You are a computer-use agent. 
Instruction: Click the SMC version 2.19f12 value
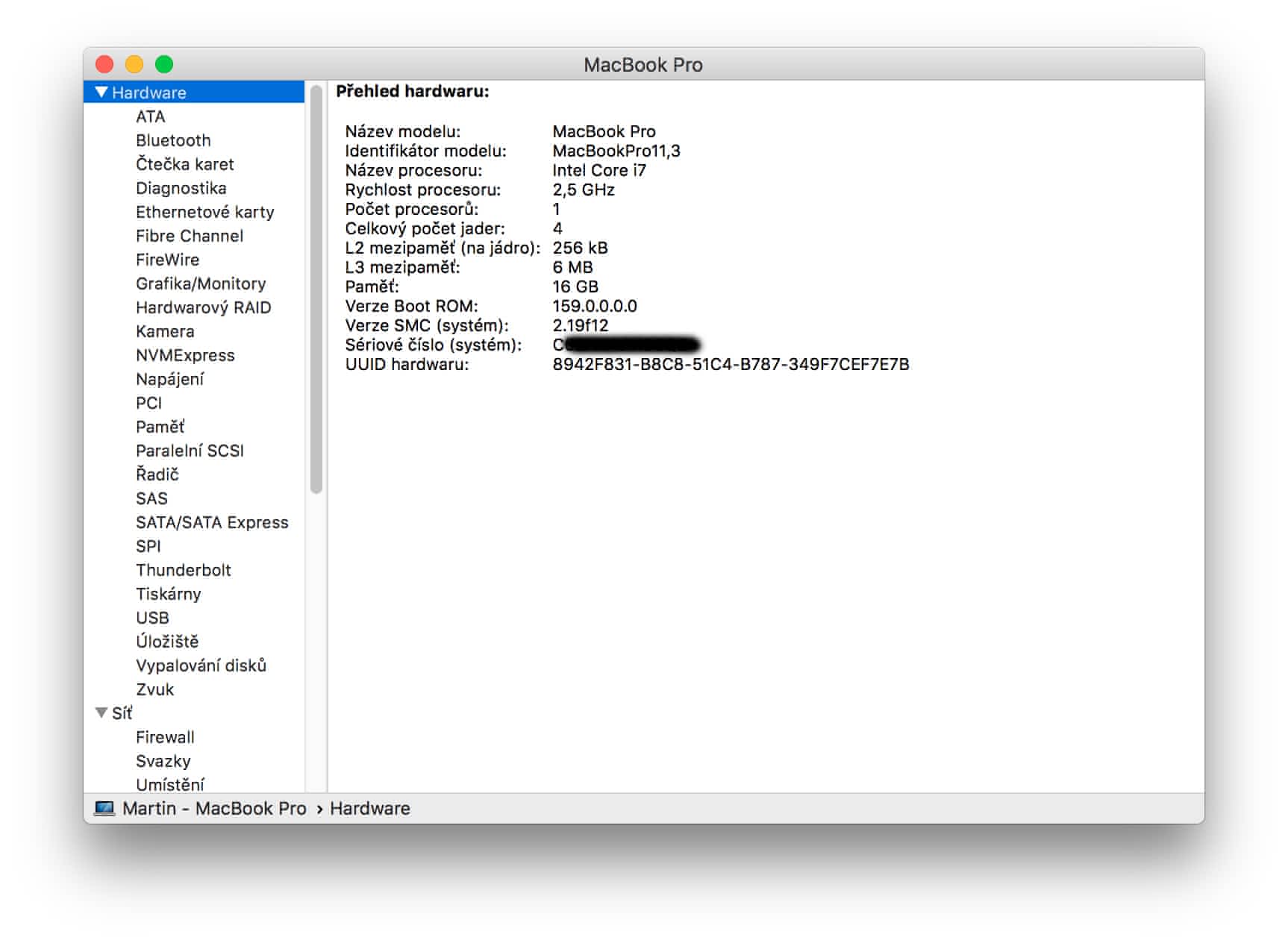[x=581, y=325]
